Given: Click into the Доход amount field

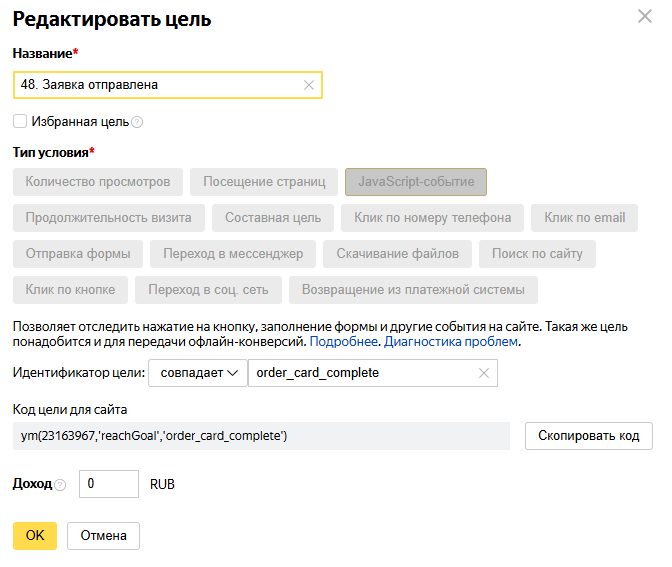Looking at the screenshot, I should pyautogui.click(x=109, y=484).
